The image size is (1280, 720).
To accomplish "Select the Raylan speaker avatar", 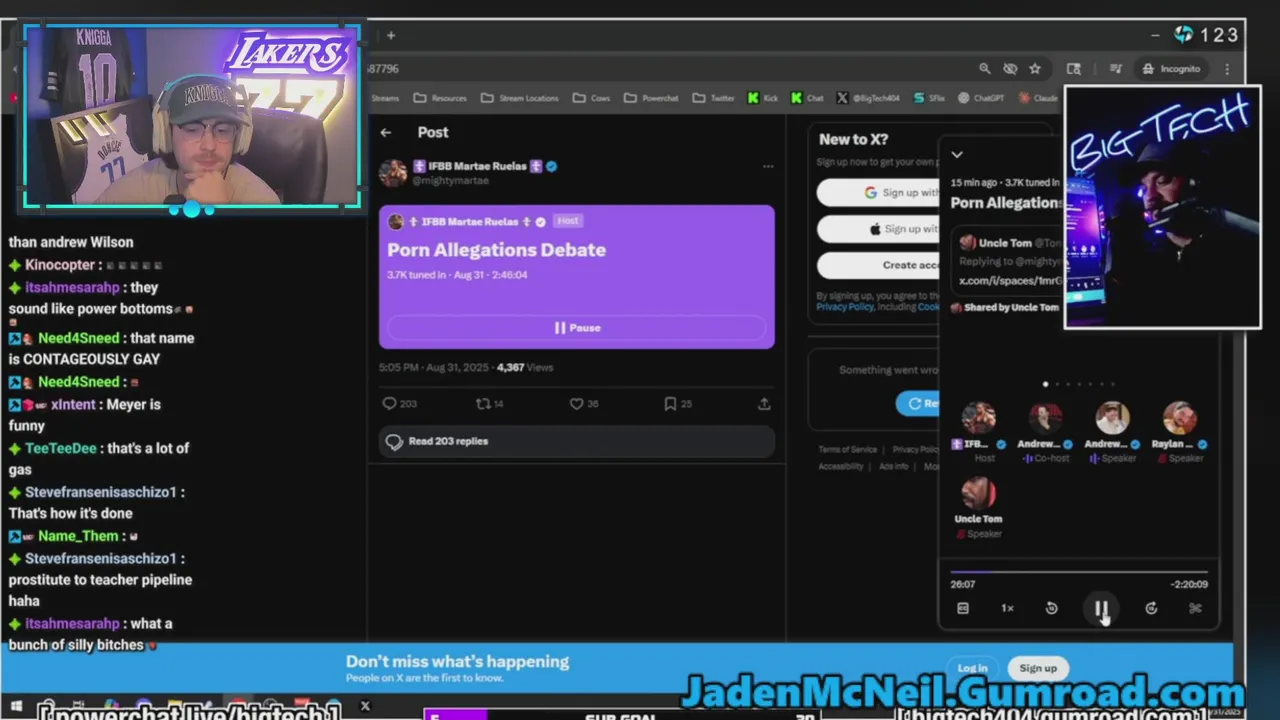I will 1179,418.
